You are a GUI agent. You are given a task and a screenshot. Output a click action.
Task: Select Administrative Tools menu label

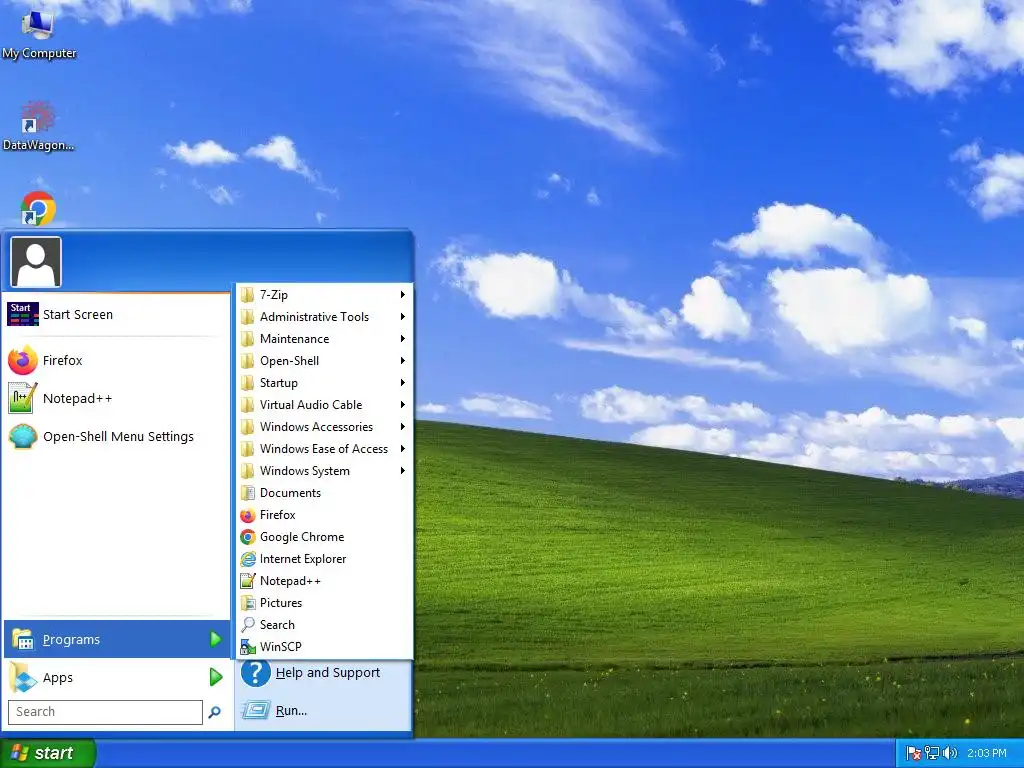tap(314, 317)
